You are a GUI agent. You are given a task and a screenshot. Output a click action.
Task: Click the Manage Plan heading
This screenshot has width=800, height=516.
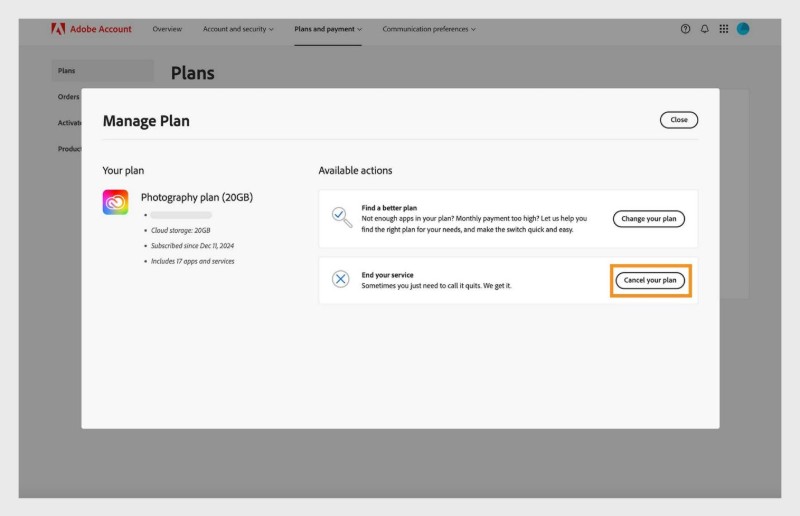[x=146, y=121]
